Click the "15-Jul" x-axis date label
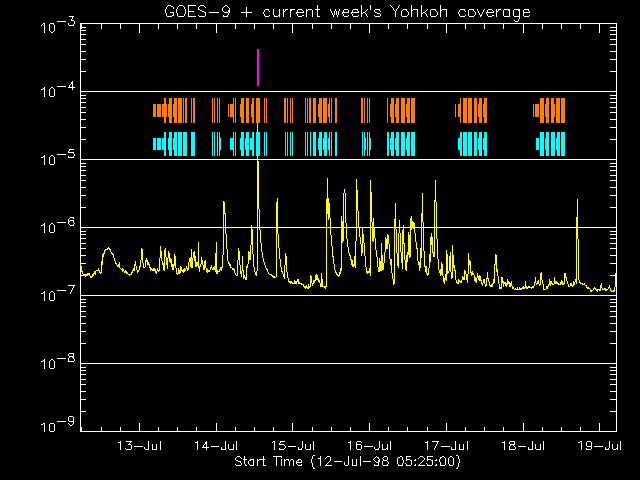The image size is (640, 480). pyautogui.click(x=293, y=445)
